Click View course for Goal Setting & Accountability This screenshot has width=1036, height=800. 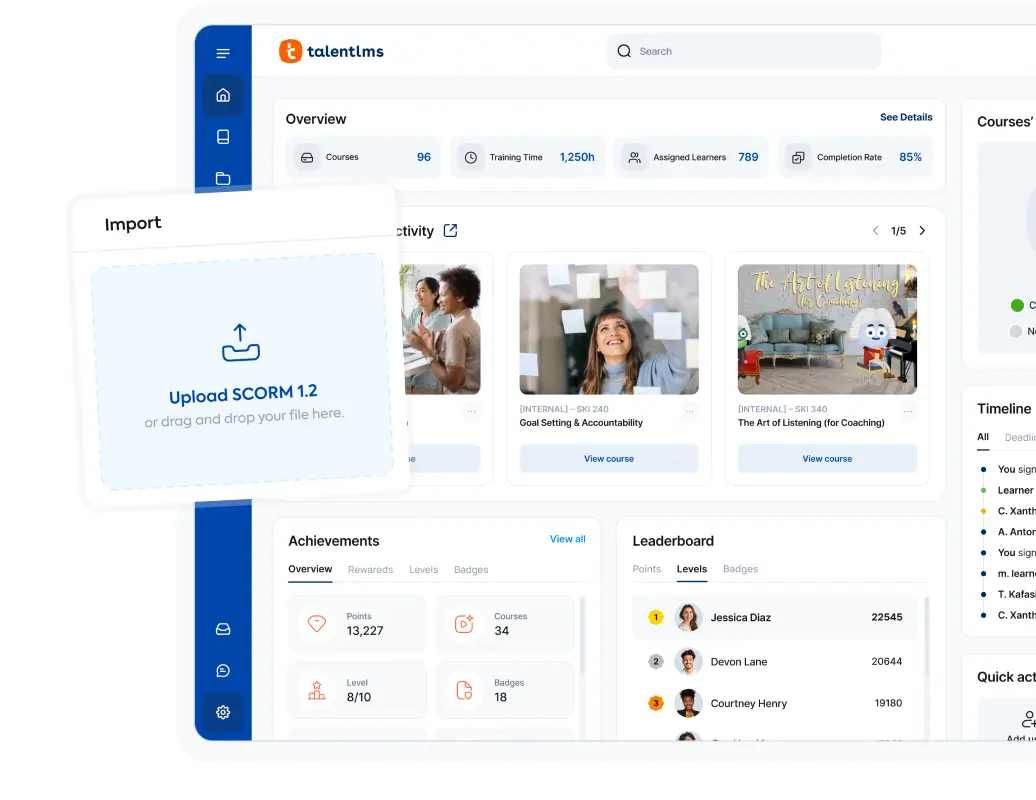click(x=609, y=459)
